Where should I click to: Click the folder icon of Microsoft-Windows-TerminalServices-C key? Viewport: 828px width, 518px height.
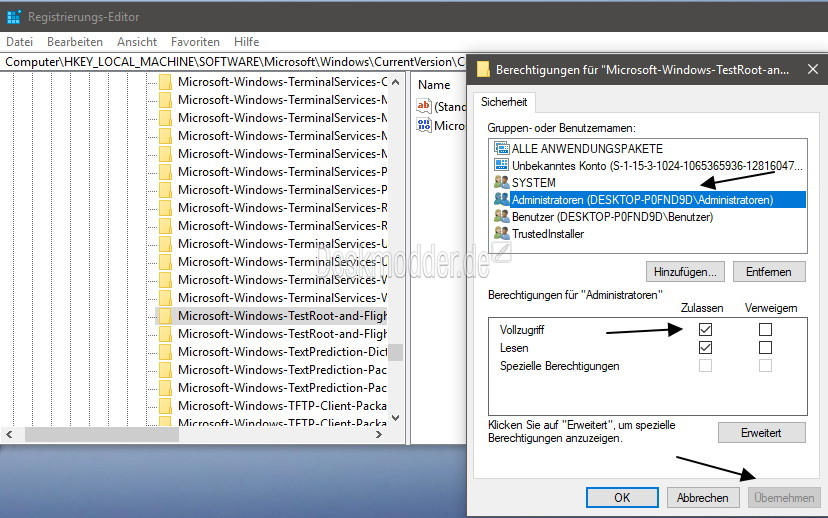click(165, 82)
